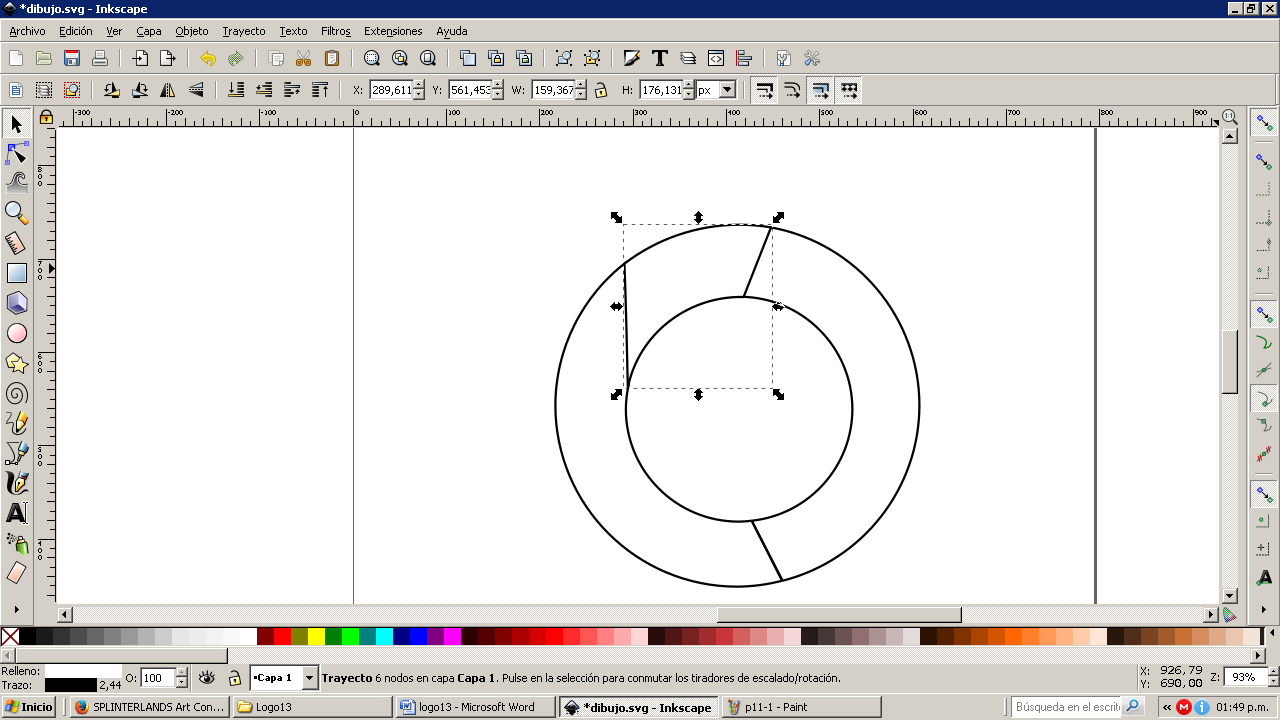Open the Windows Inicio start menu
1280x720 pixels.
tap(29, 707)
